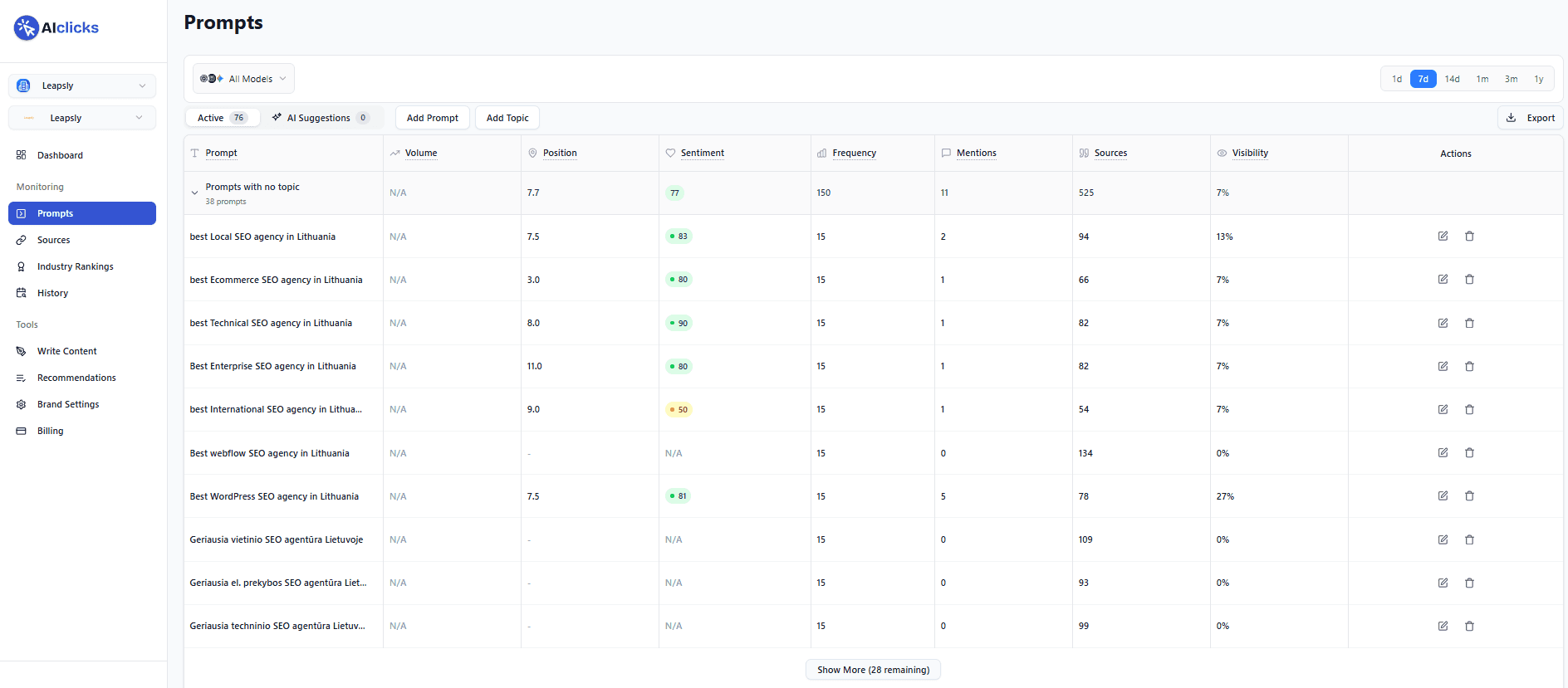Viewport: 1568px width, 688px height.
Task: Open the Sources page
Action: (x=82, y=240)
